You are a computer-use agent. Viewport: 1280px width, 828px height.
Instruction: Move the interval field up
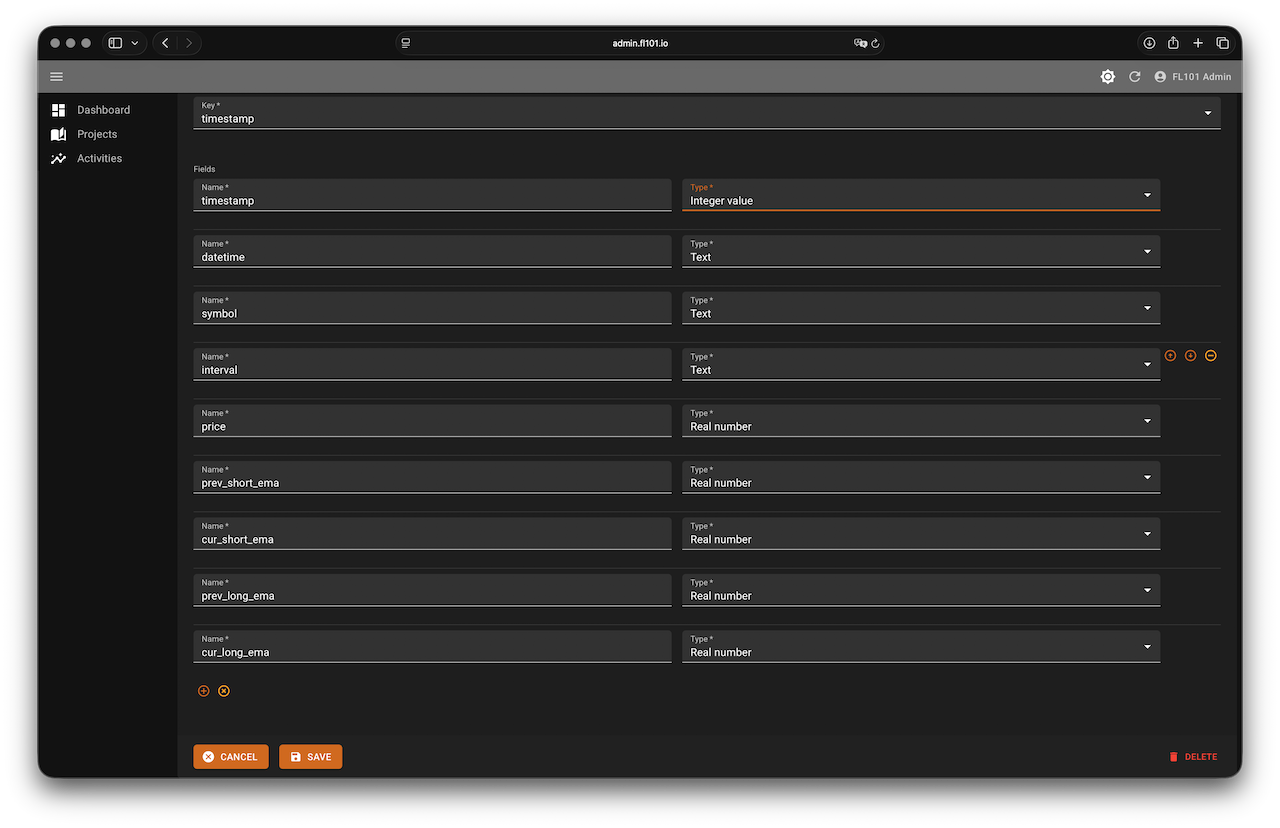click(1170, 356)
